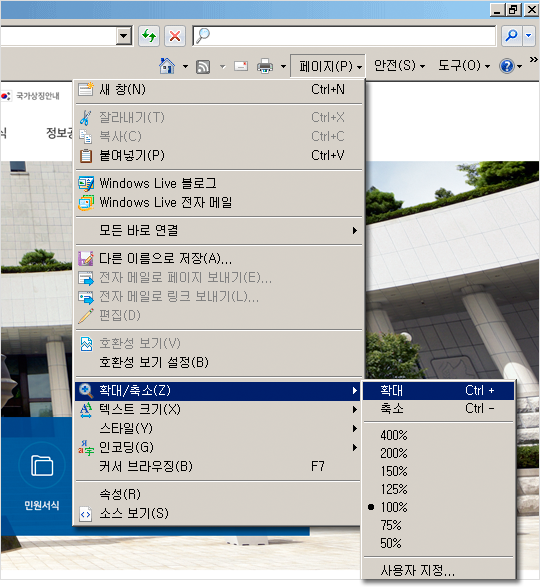This screenshot has height=588, width=540.
Task: Open the 도구(O) dropdown menu
Action: click(x=464, y=66)
